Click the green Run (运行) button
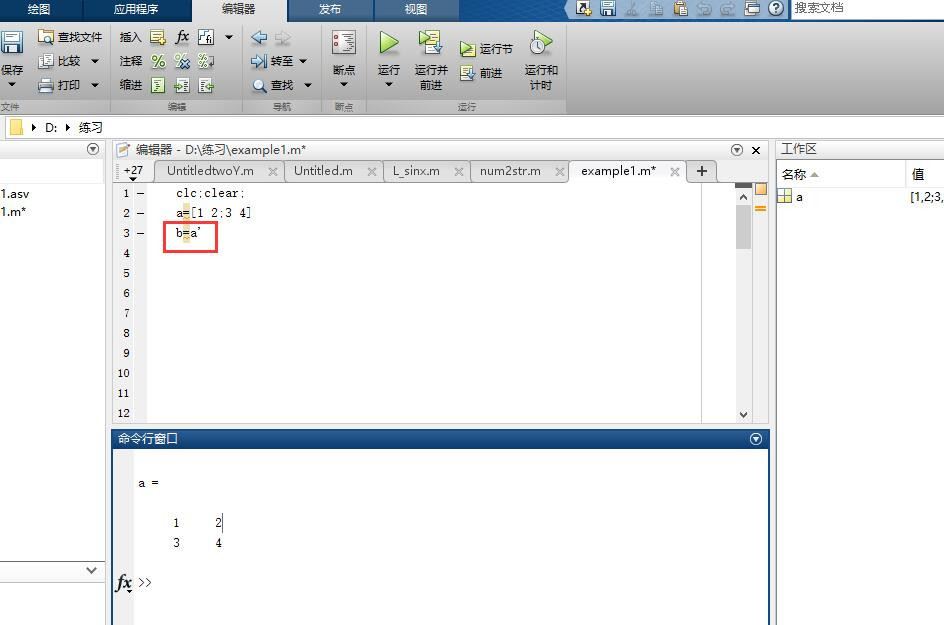 click(389, 43)
